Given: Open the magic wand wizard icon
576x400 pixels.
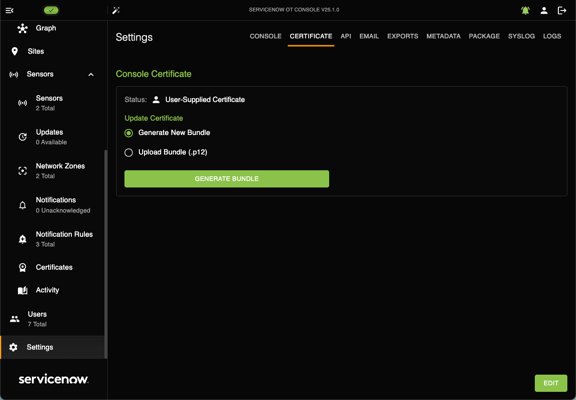Looking at the screenshot, I should tap(116, 10).
